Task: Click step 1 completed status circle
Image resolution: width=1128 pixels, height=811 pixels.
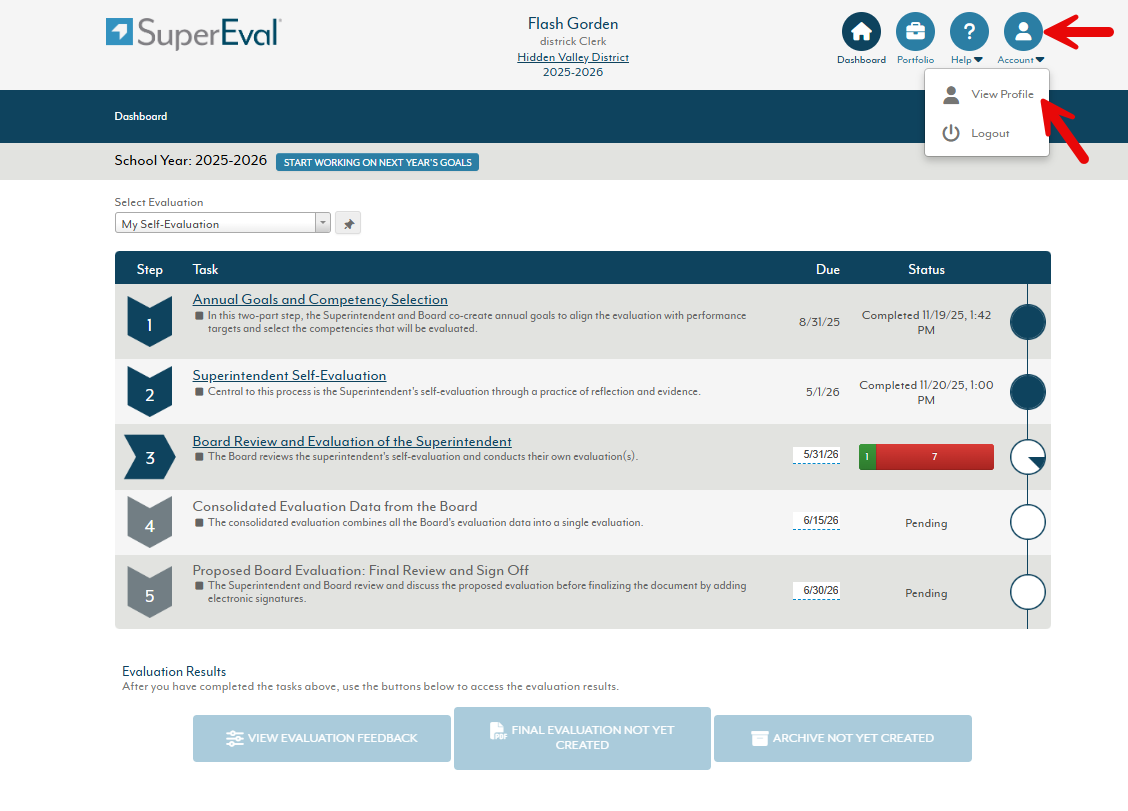Action: pos(1027,323)
